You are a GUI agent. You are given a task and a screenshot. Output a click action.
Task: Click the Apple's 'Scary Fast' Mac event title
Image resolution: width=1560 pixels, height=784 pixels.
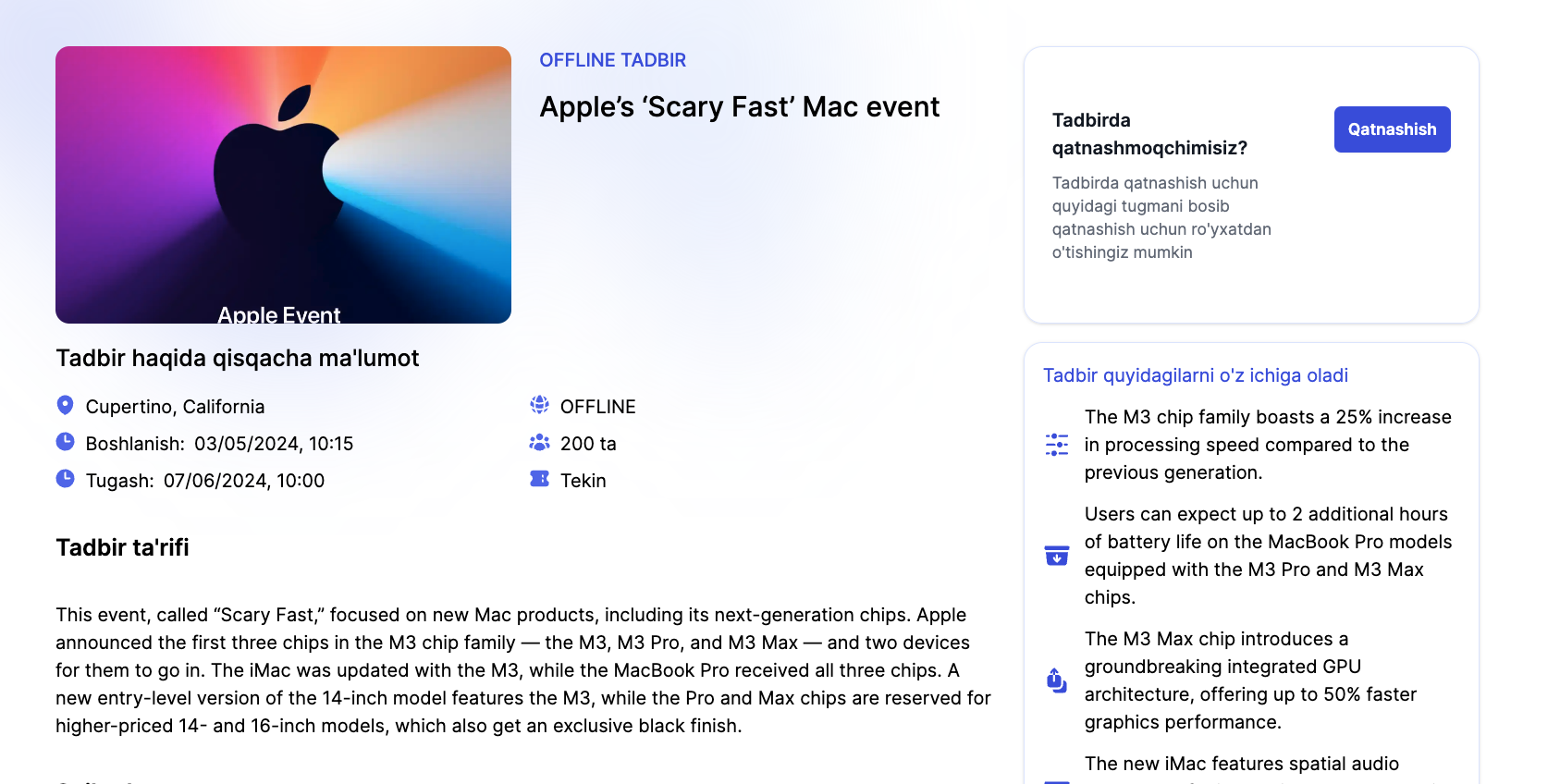[739, 107]
